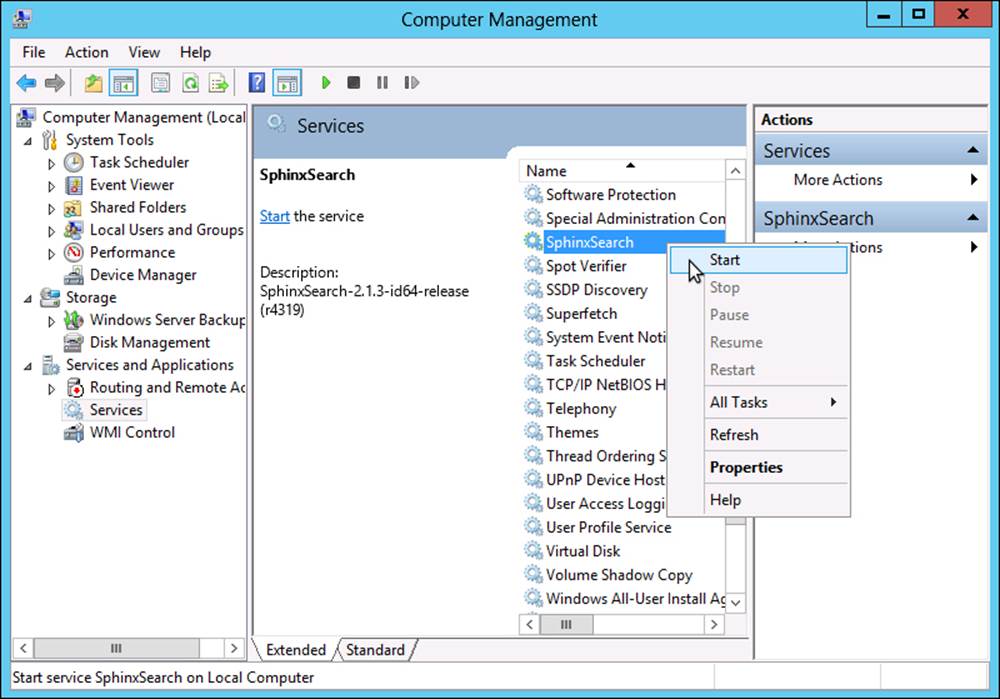Click services list scroll up arrow

(735, 171)
